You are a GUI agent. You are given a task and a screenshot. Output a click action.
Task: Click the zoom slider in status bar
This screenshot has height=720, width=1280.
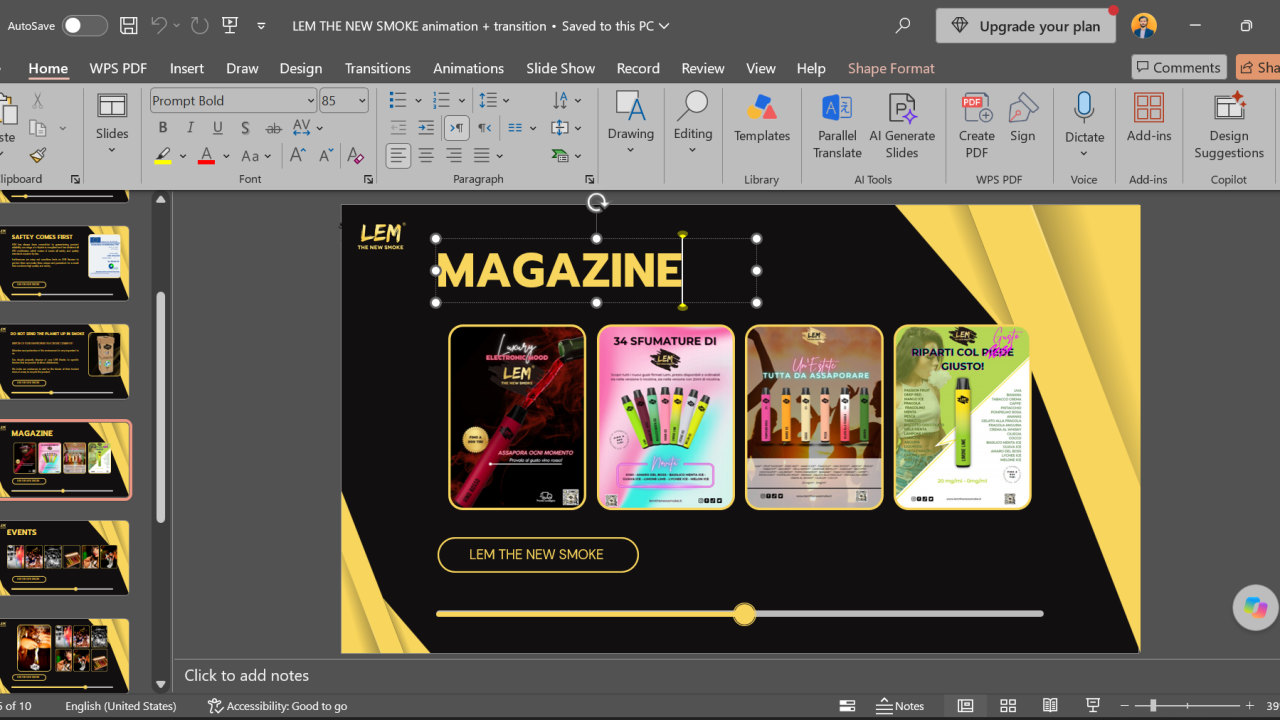pyautogui.click(x=1187, y=706)
